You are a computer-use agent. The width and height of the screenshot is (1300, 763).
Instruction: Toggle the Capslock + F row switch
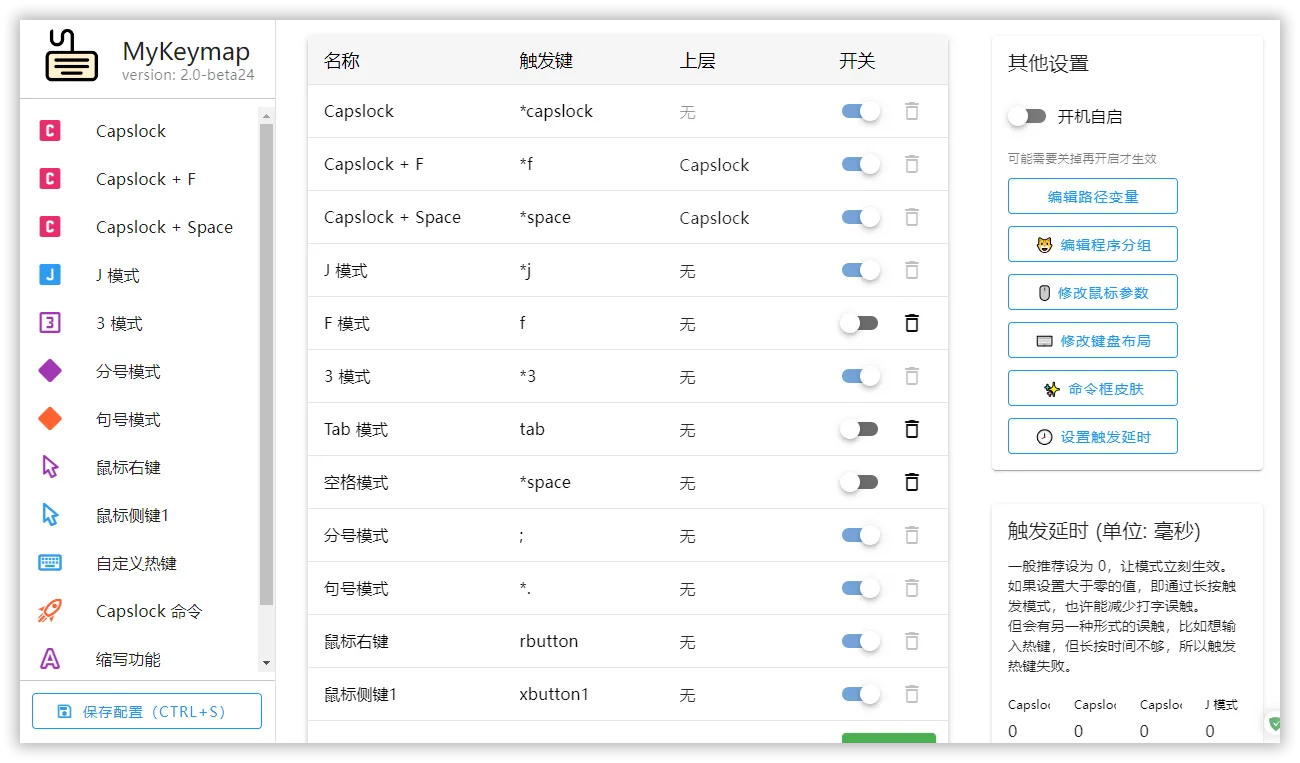860,164
